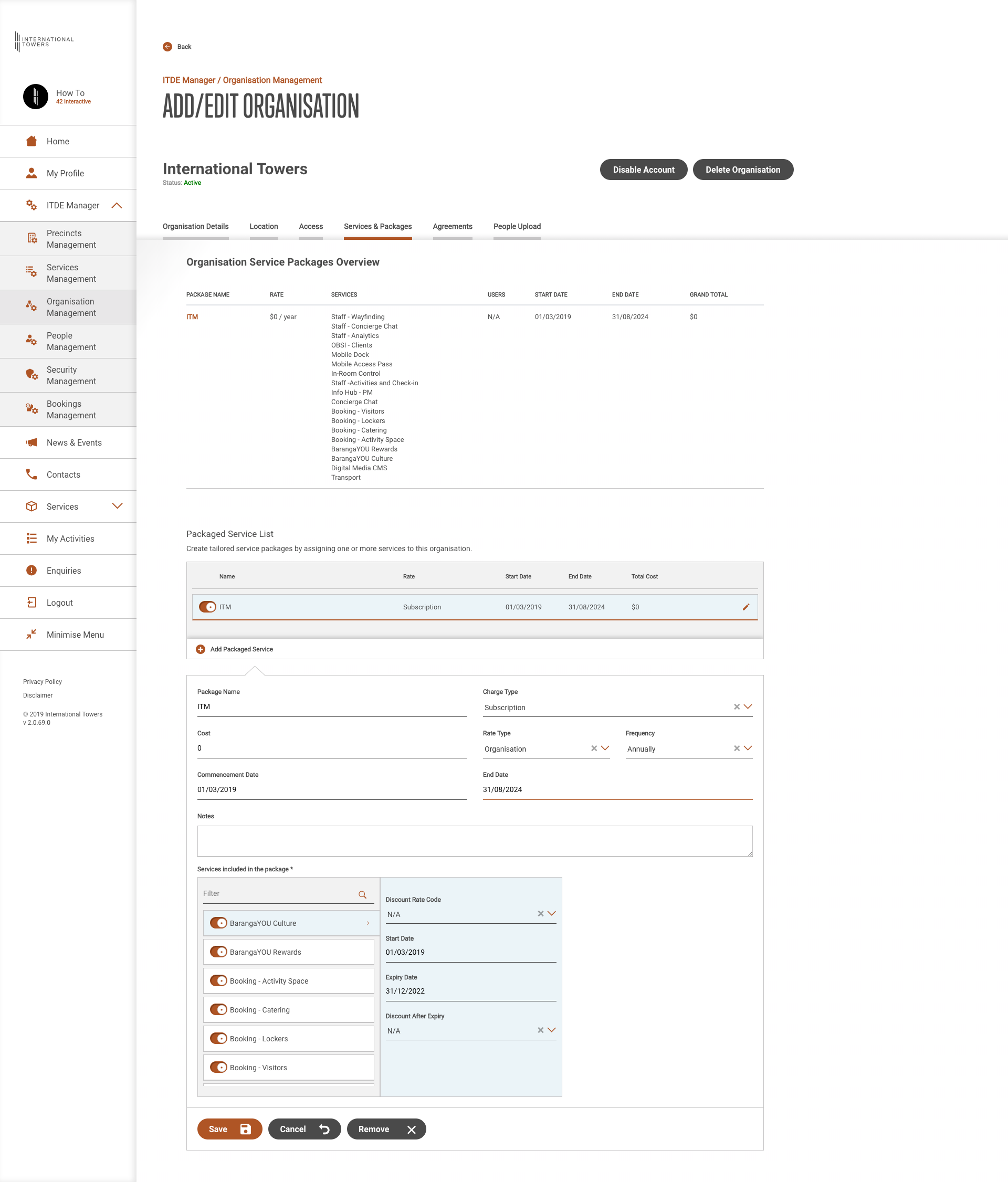Viewport: 1008px width, 1182px height.
Task: Open the ITM package link in overview
Action: click(192, 316)
